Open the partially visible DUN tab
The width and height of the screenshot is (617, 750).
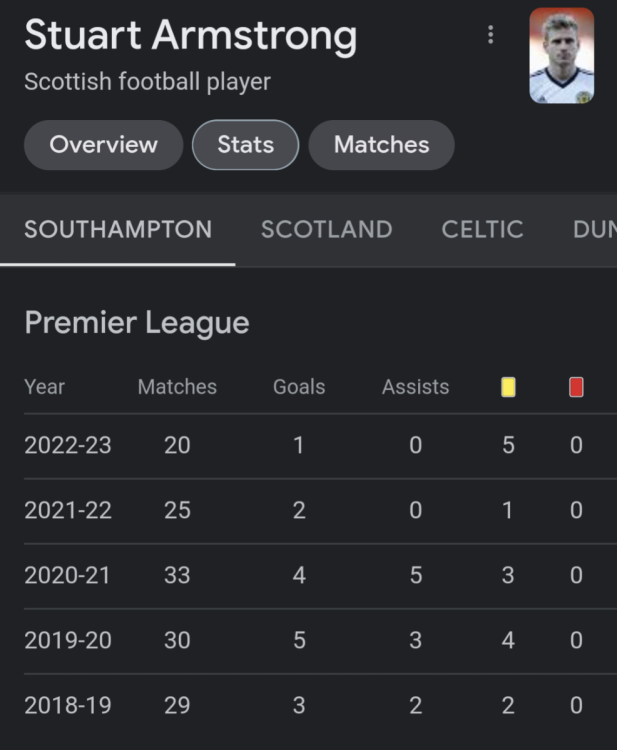[594, 229]
